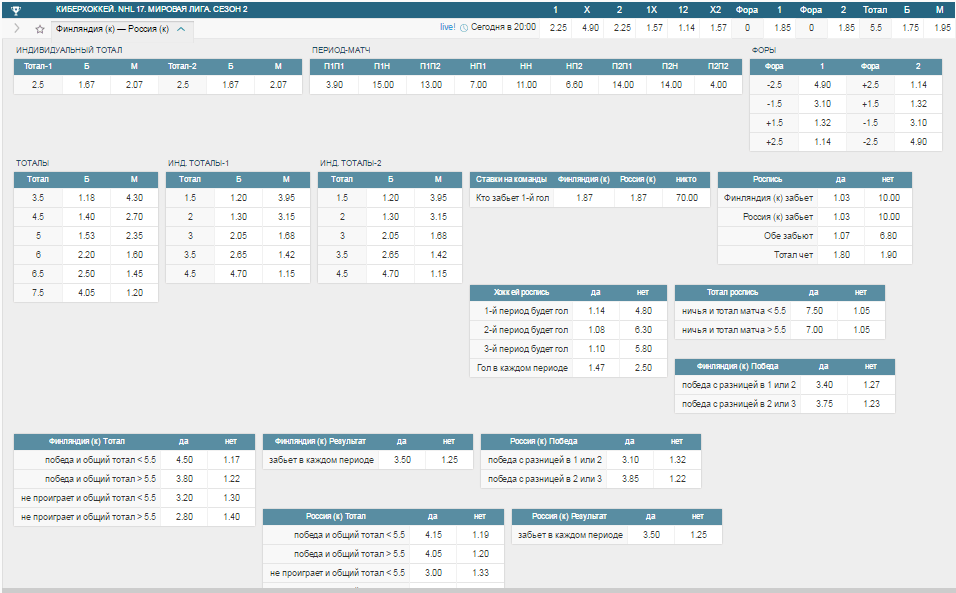Choose П1П1 period-match odds 3.90
Viewport: 956px width, 593px height.
coord(334,85)
